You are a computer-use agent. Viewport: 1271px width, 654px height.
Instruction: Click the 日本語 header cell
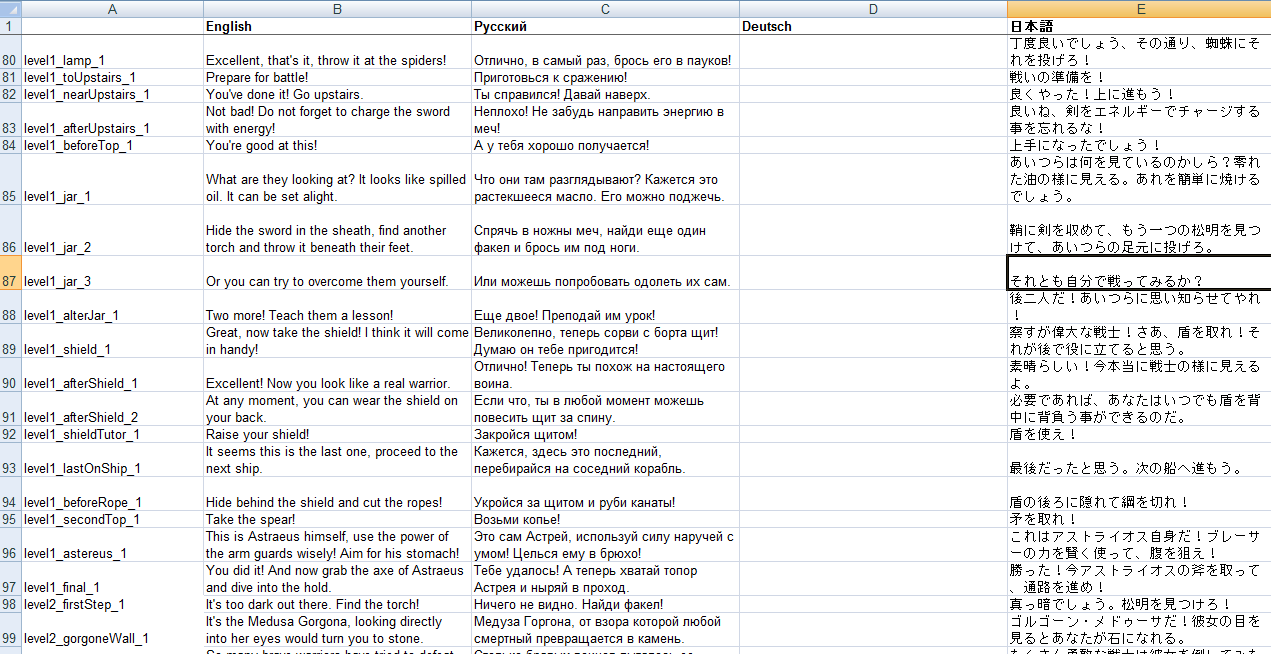[x=1139, y=26]
